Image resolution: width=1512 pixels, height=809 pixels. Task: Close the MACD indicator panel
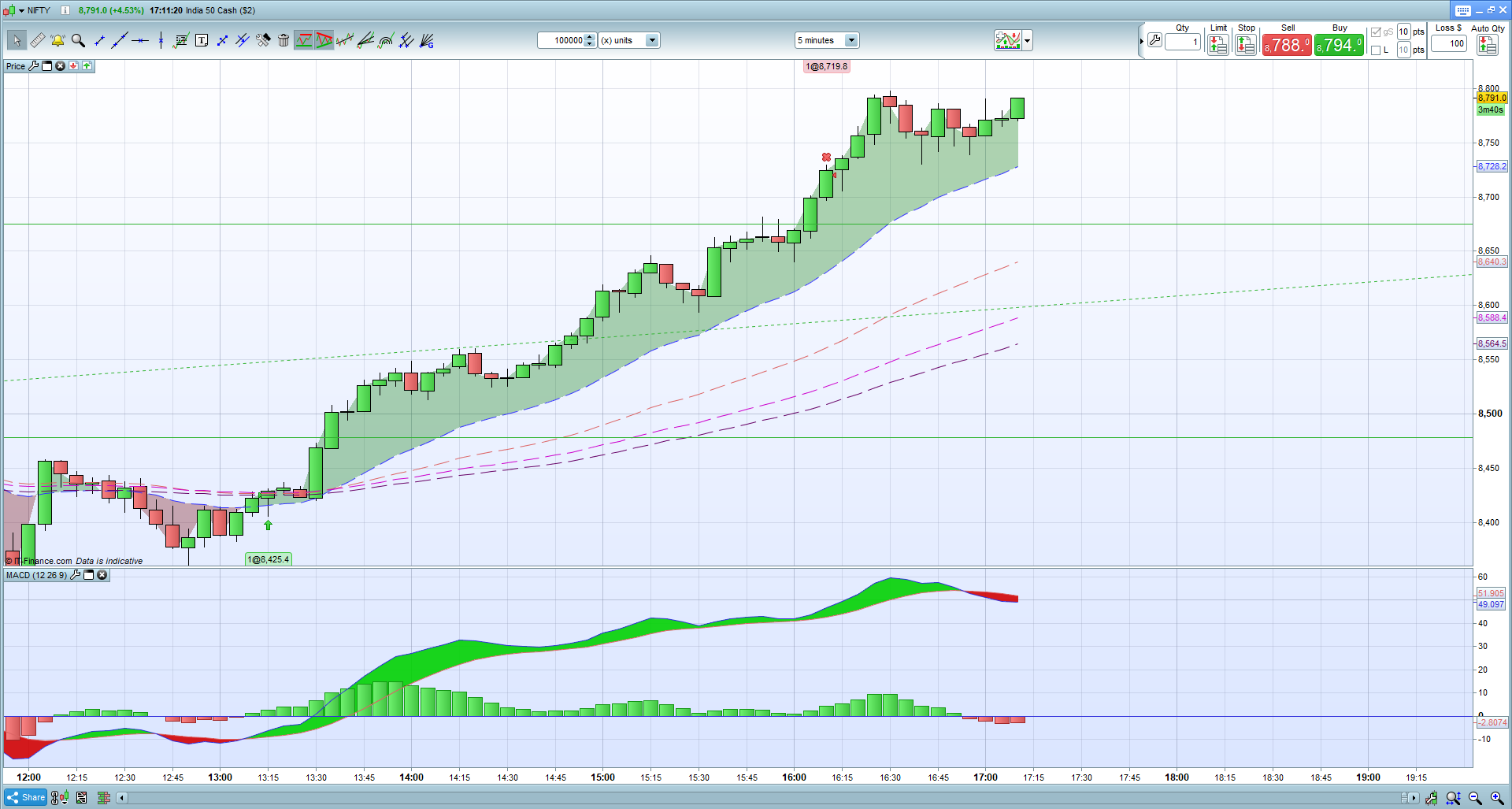tap(102, 575)
